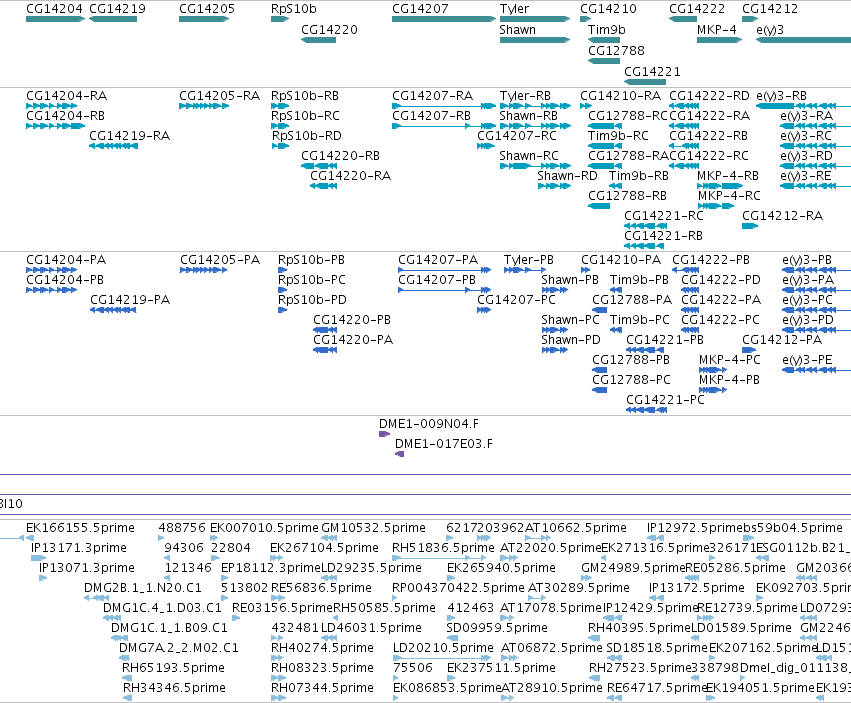Click the MKP-4 gene label

point(716,30)
